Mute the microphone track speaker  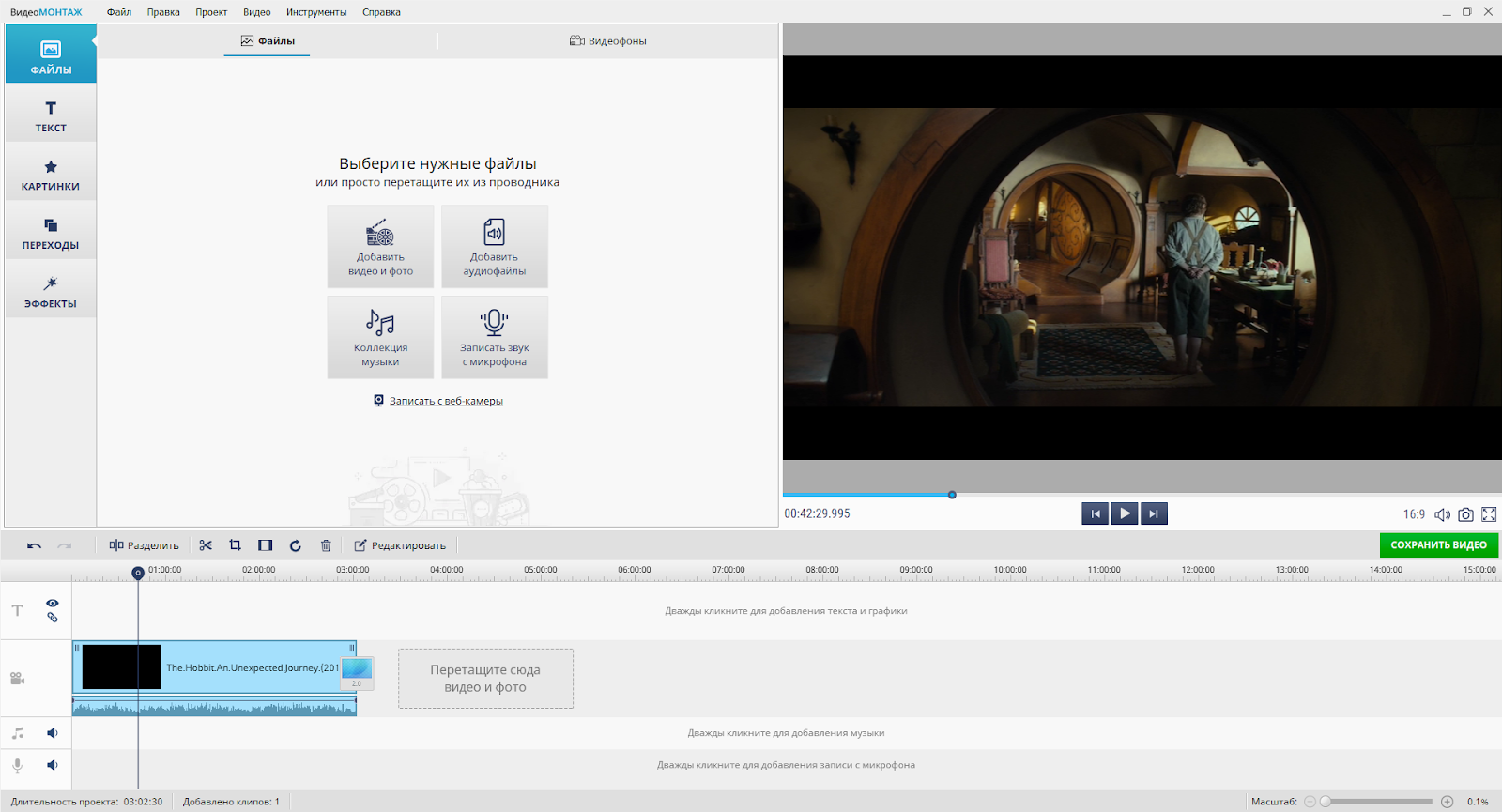53,765
